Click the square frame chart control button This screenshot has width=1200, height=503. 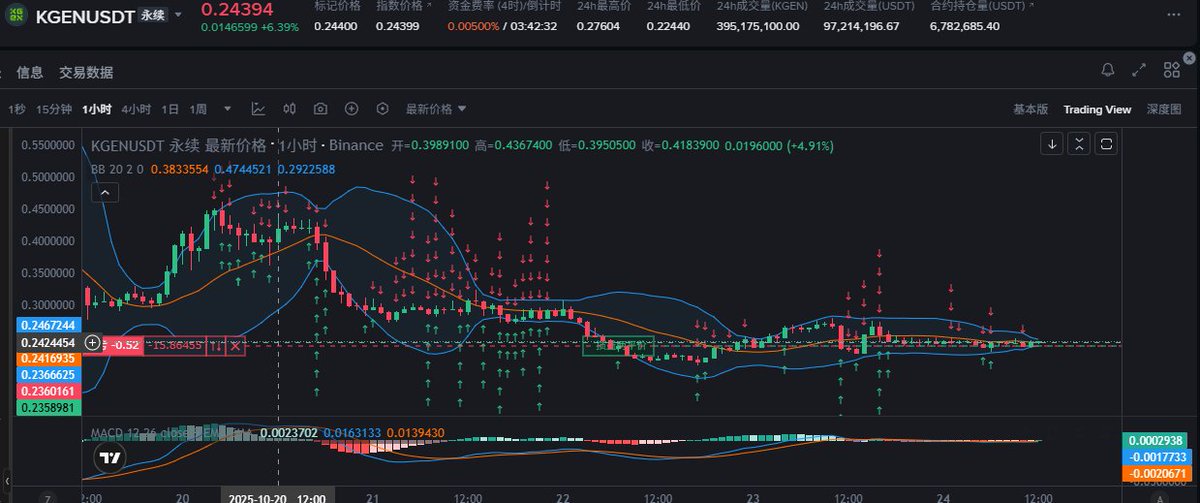pyautogui.click(x=1106, y=145)
